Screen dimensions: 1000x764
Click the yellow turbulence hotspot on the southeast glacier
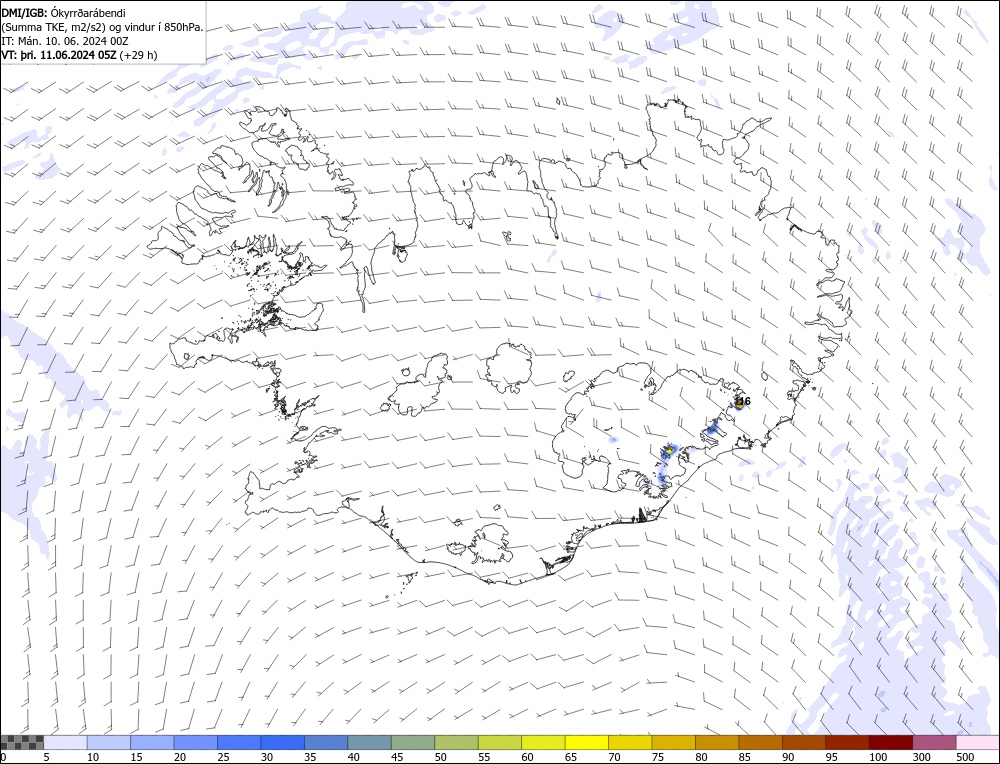[x=669, y=451]
